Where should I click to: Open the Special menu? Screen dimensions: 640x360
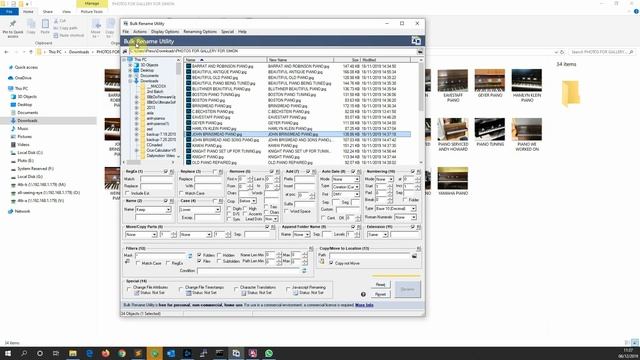tap(227, 31)
